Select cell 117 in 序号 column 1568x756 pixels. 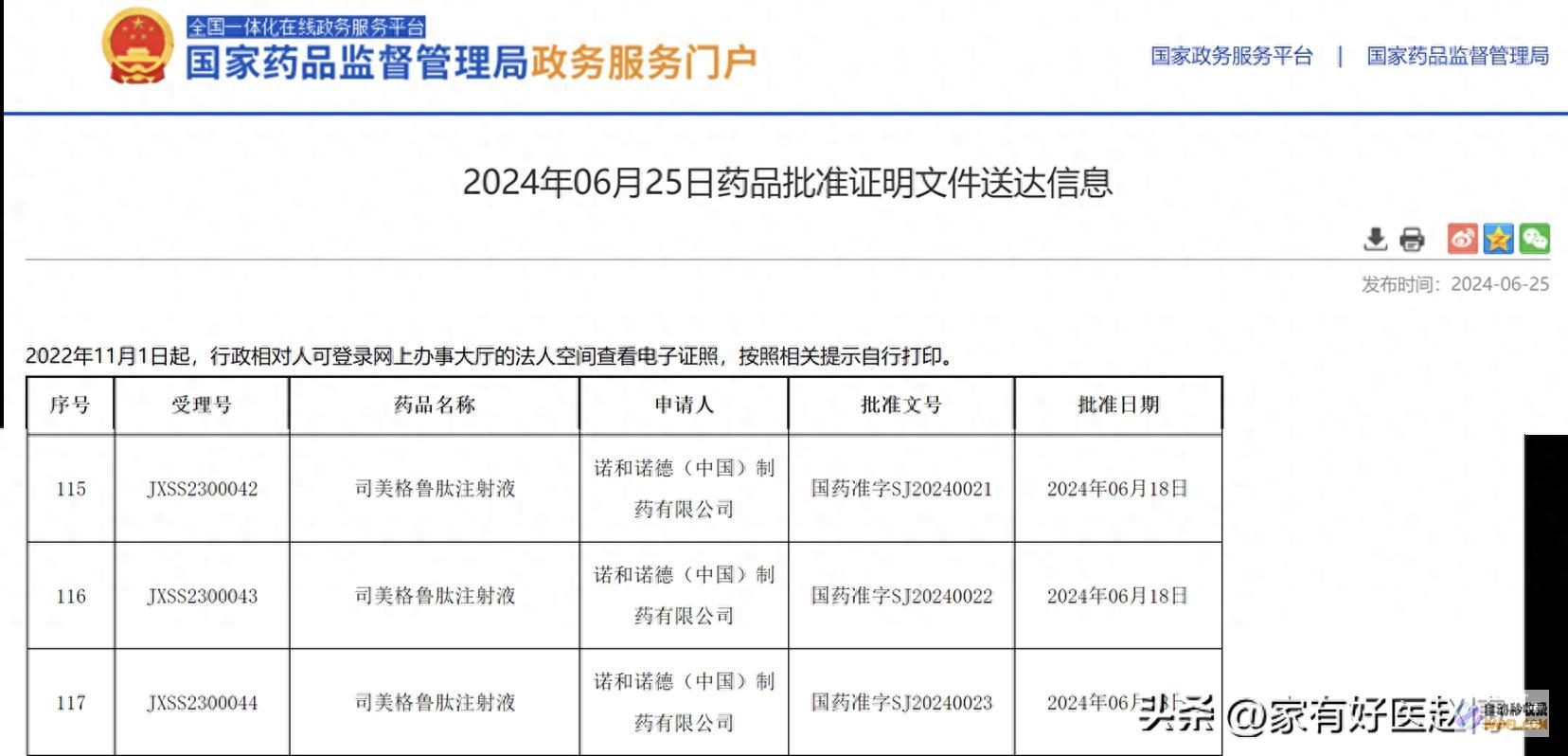coord(71,703)
